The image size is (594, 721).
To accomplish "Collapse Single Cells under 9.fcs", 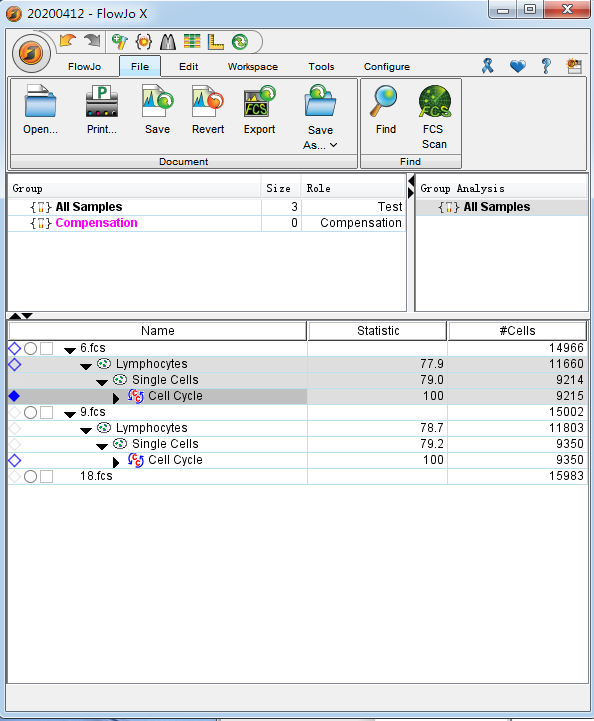I will (x=102, y=446).
